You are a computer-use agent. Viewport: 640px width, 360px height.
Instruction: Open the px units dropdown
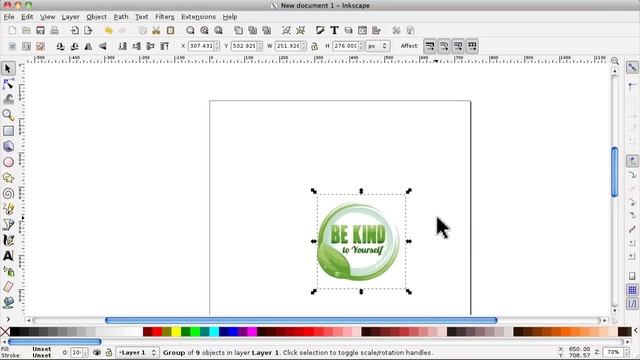(377, 46)
